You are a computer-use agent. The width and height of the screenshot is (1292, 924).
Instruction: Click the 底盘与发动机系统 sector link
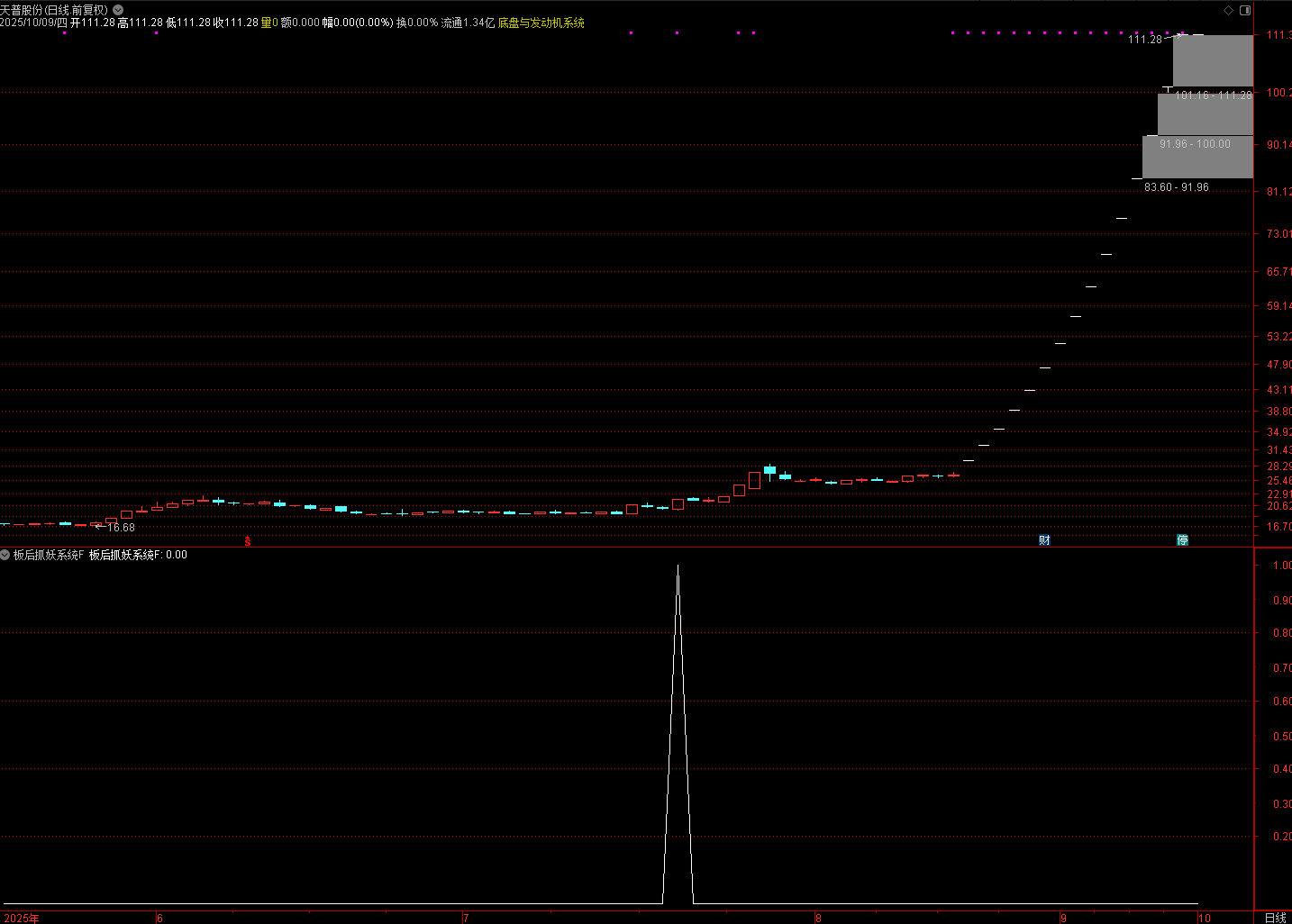[x=541, y=23]
